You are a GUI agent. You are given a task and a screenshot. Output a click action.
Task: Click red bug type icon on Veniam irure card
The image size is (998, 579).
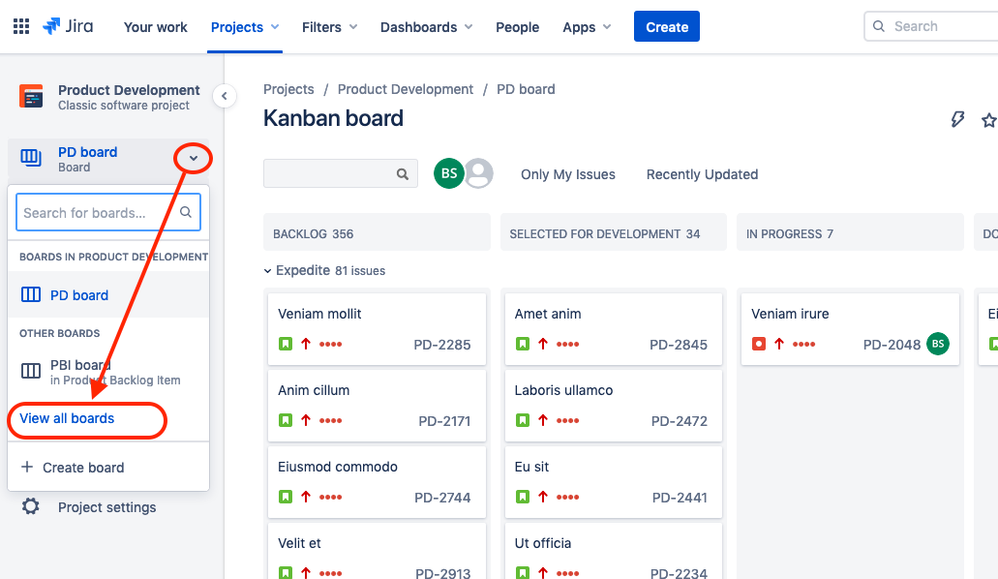coord(759,344)
